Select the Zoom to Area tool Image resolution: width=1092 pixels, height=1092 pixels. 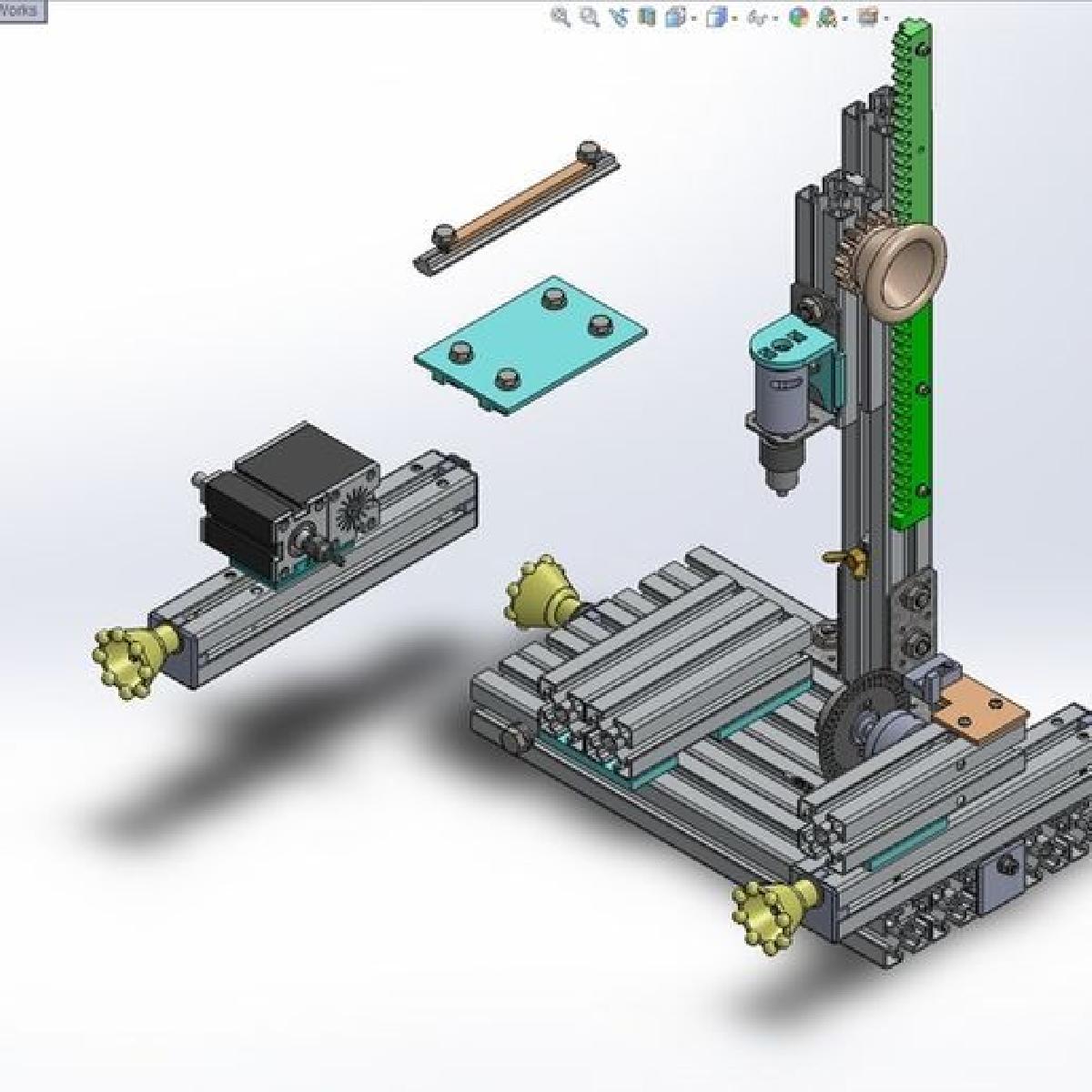[x=590, y=16]
